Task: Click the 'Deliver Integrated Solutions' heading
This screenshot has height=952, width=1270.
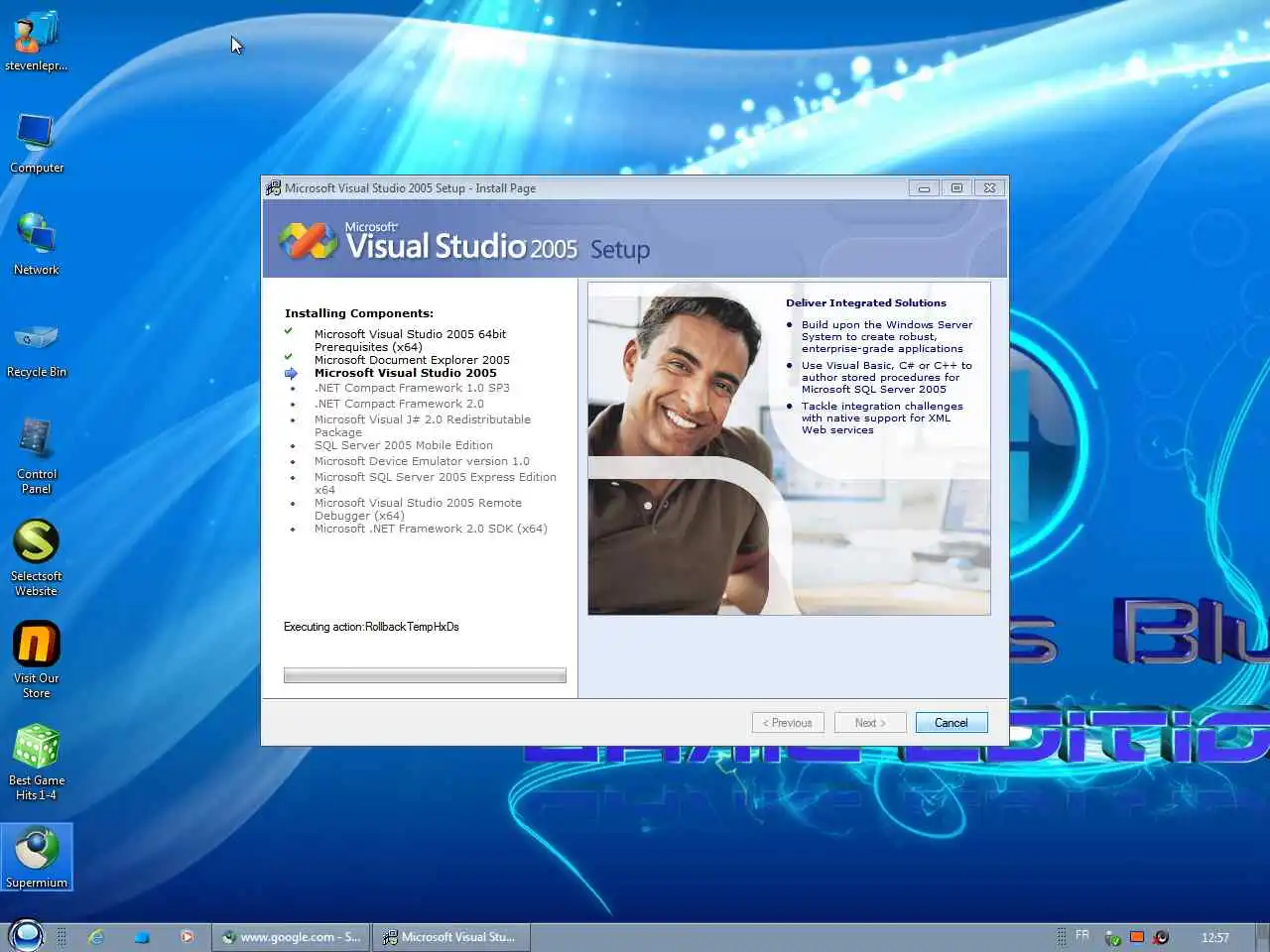Action: 866,303
